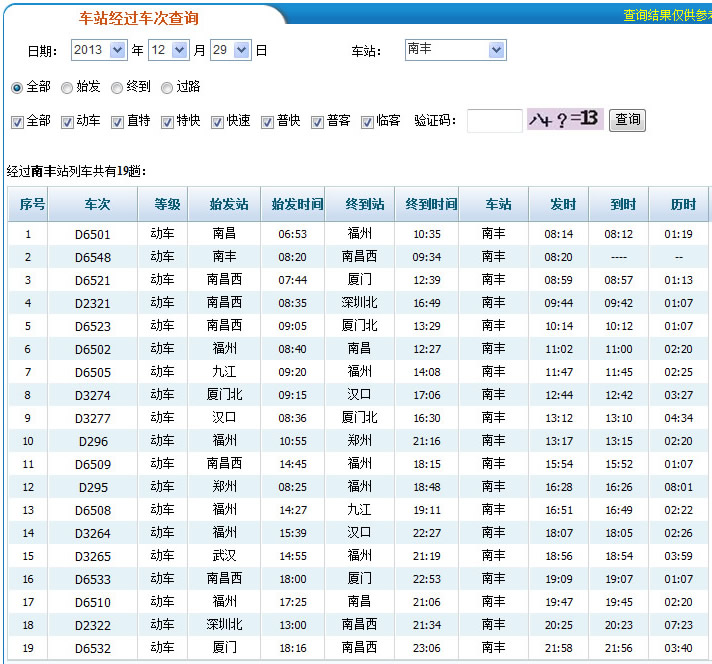712x664 pixels.
Task: Uncheck the 特快 checkbox
Action: (x=167, y=122)
